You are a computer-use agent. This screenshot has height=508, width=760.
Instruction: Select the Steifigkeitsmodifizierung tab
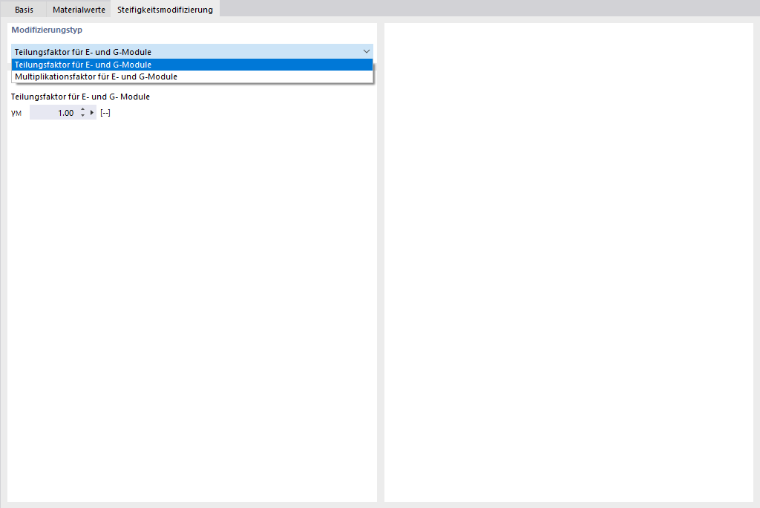tap(165, 10)
